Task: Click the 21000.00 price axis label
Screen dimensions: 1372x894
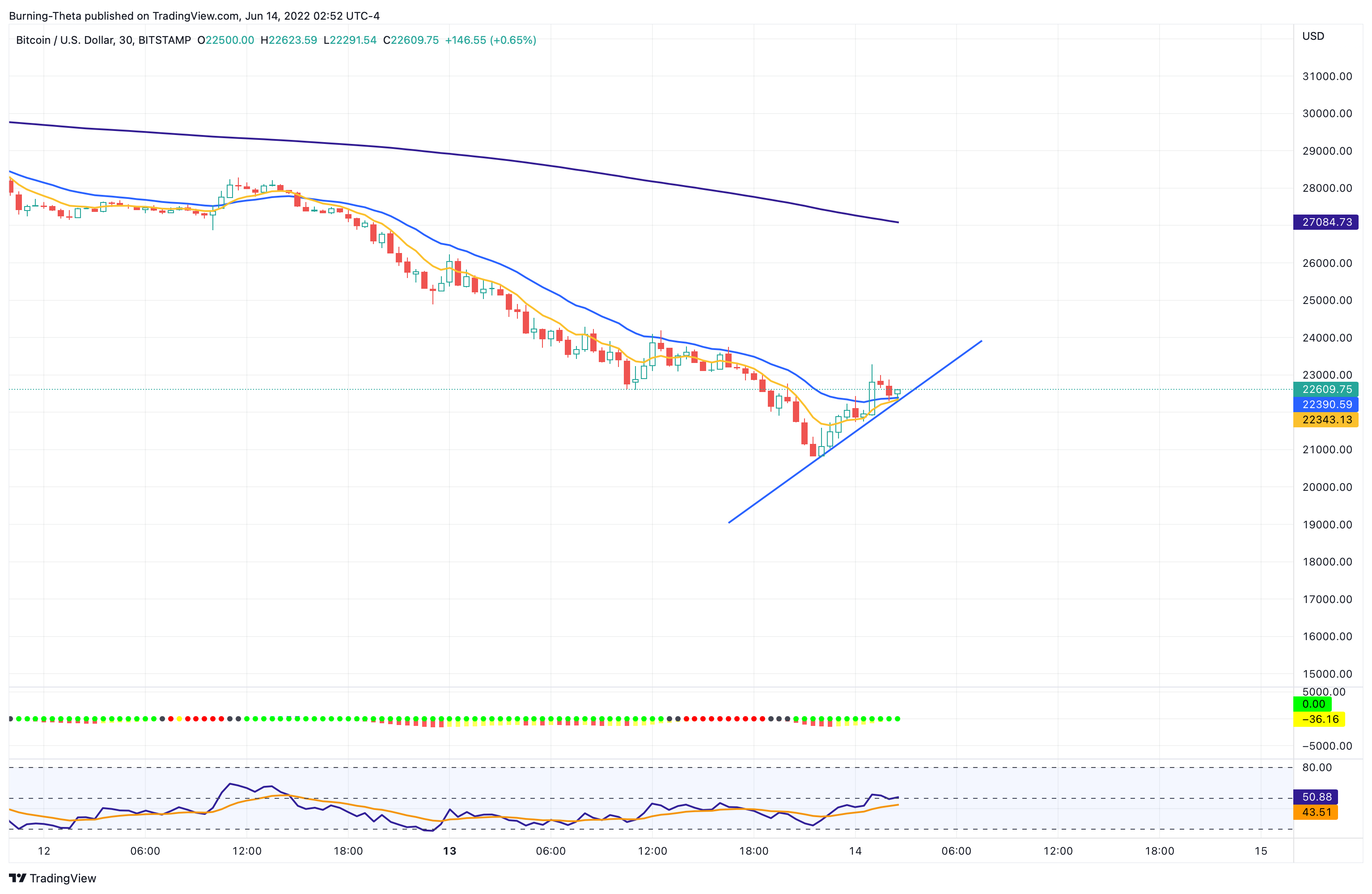Action: tap(1327, 450)
